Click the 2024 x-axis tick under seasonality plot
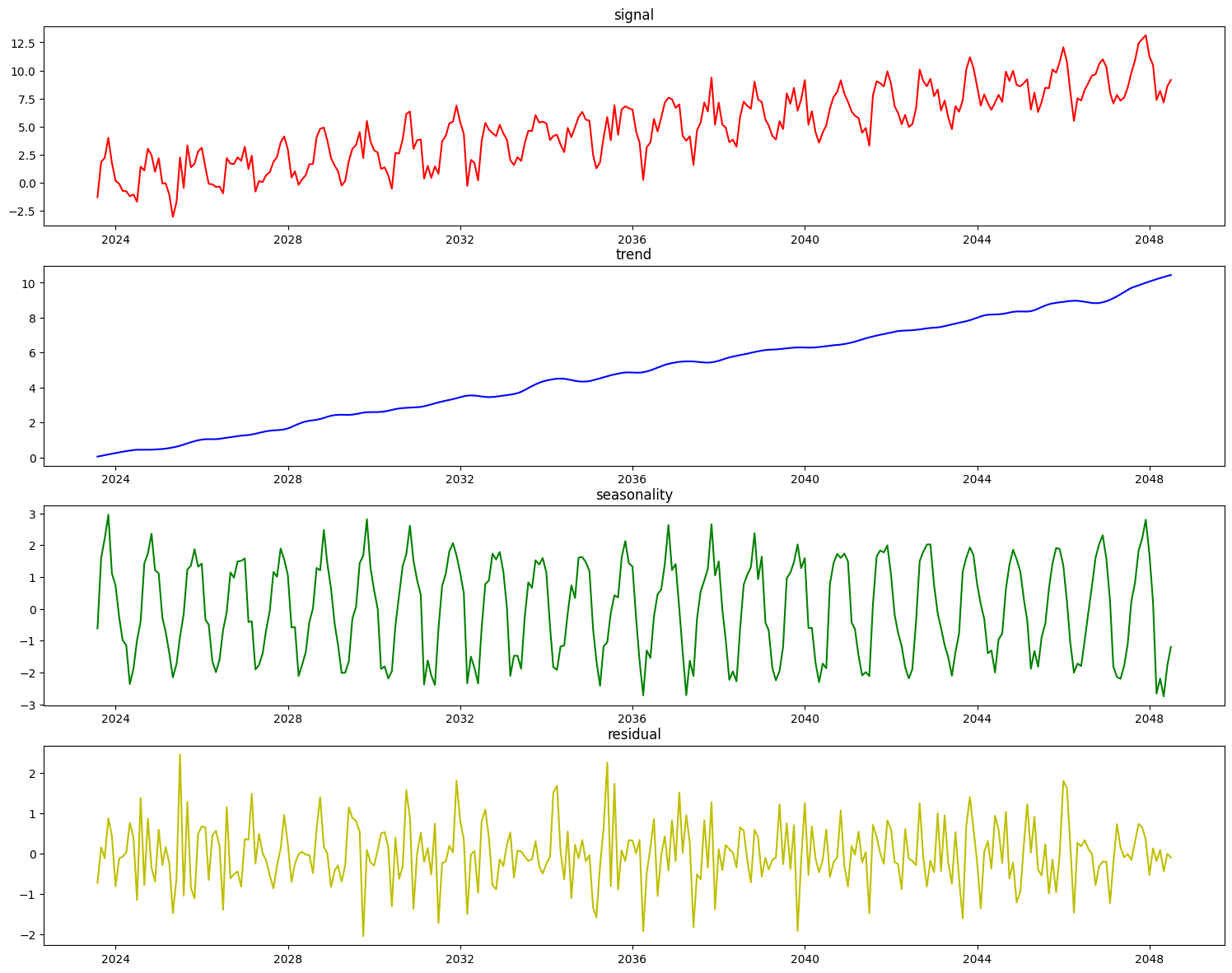 [x=115, y=719]
